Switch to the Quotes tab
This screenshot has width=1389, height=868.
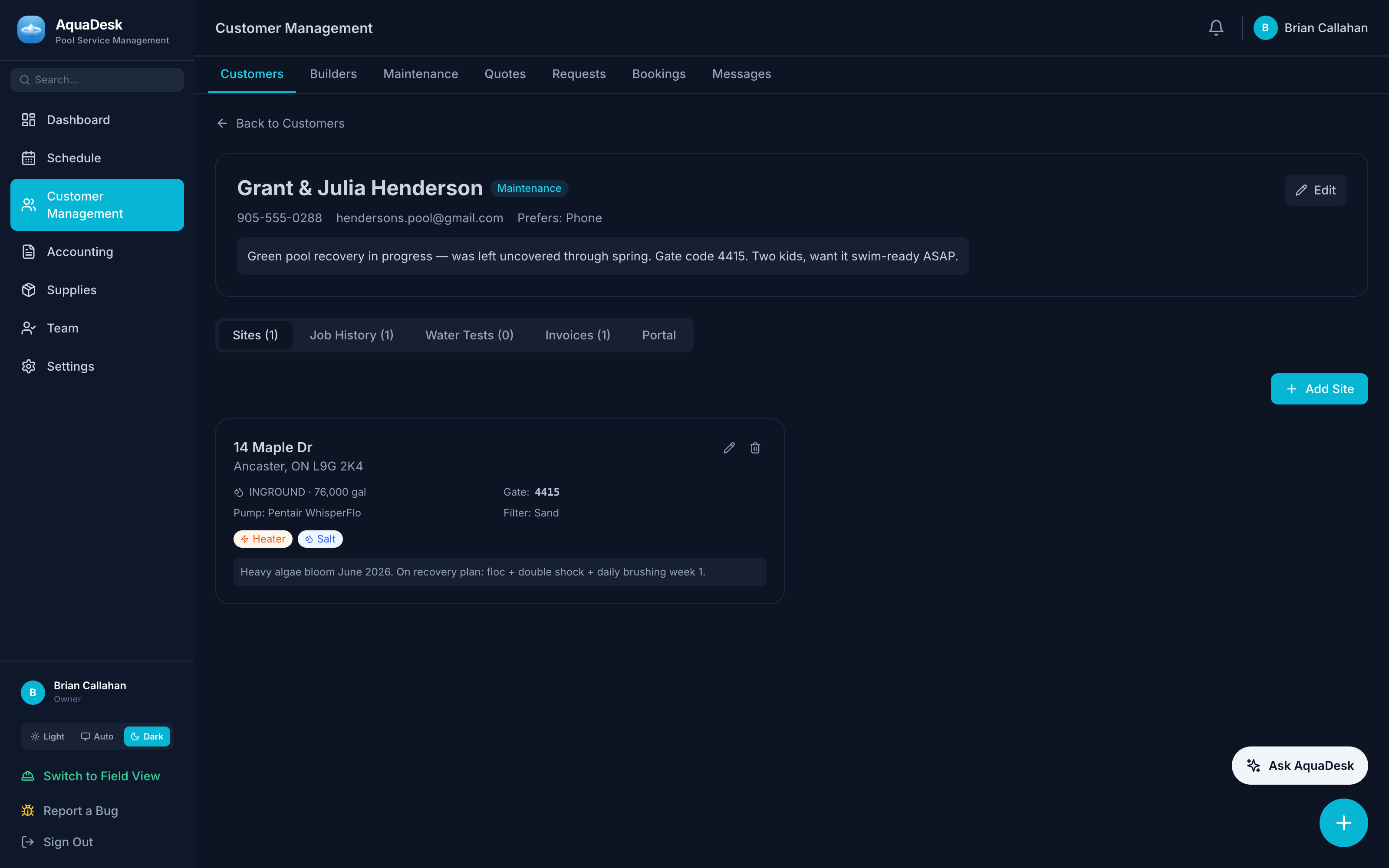tap(505, 74)
